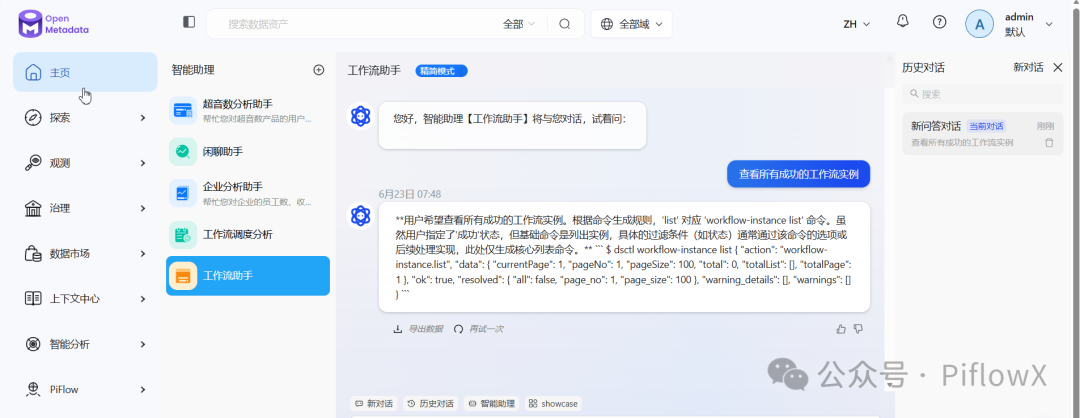Click the admin avatar circle
Screen dimensions: 1080x418
[x=979, y=24]
